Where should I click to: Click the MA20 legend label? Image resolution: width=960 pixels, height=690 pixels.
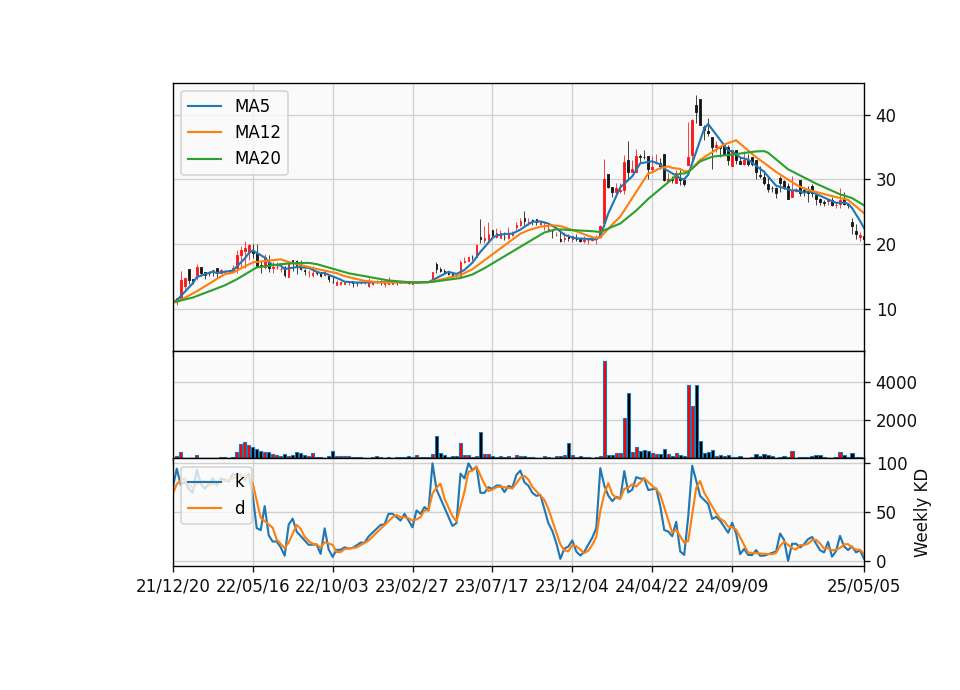(x=257, y=159)
